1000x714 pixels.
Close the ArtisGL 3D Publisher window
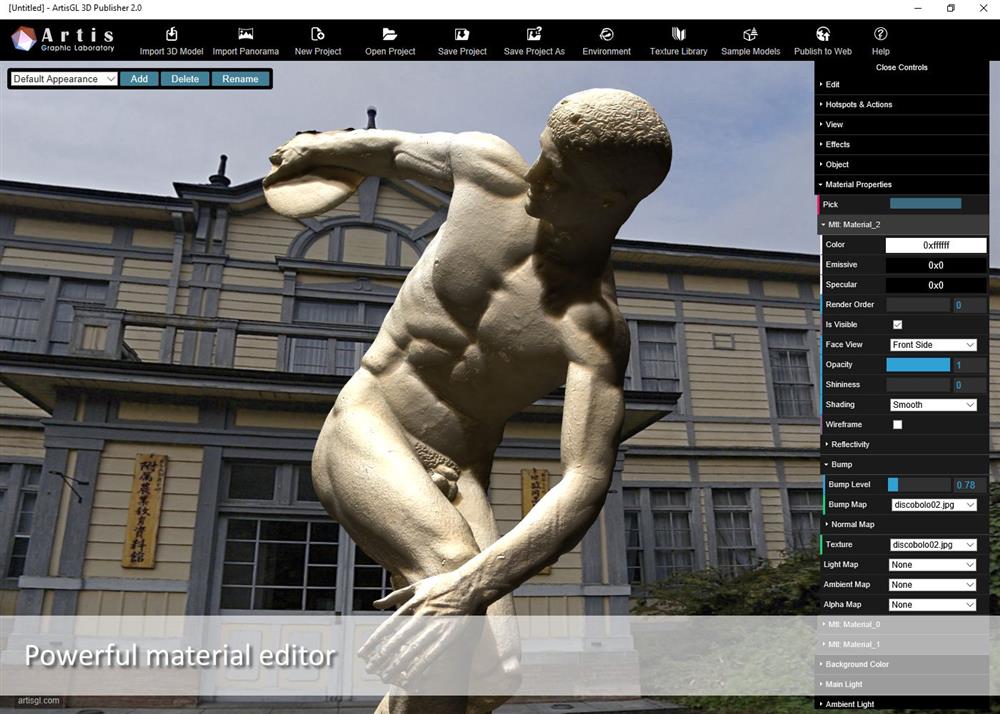[x=983, y=8]
